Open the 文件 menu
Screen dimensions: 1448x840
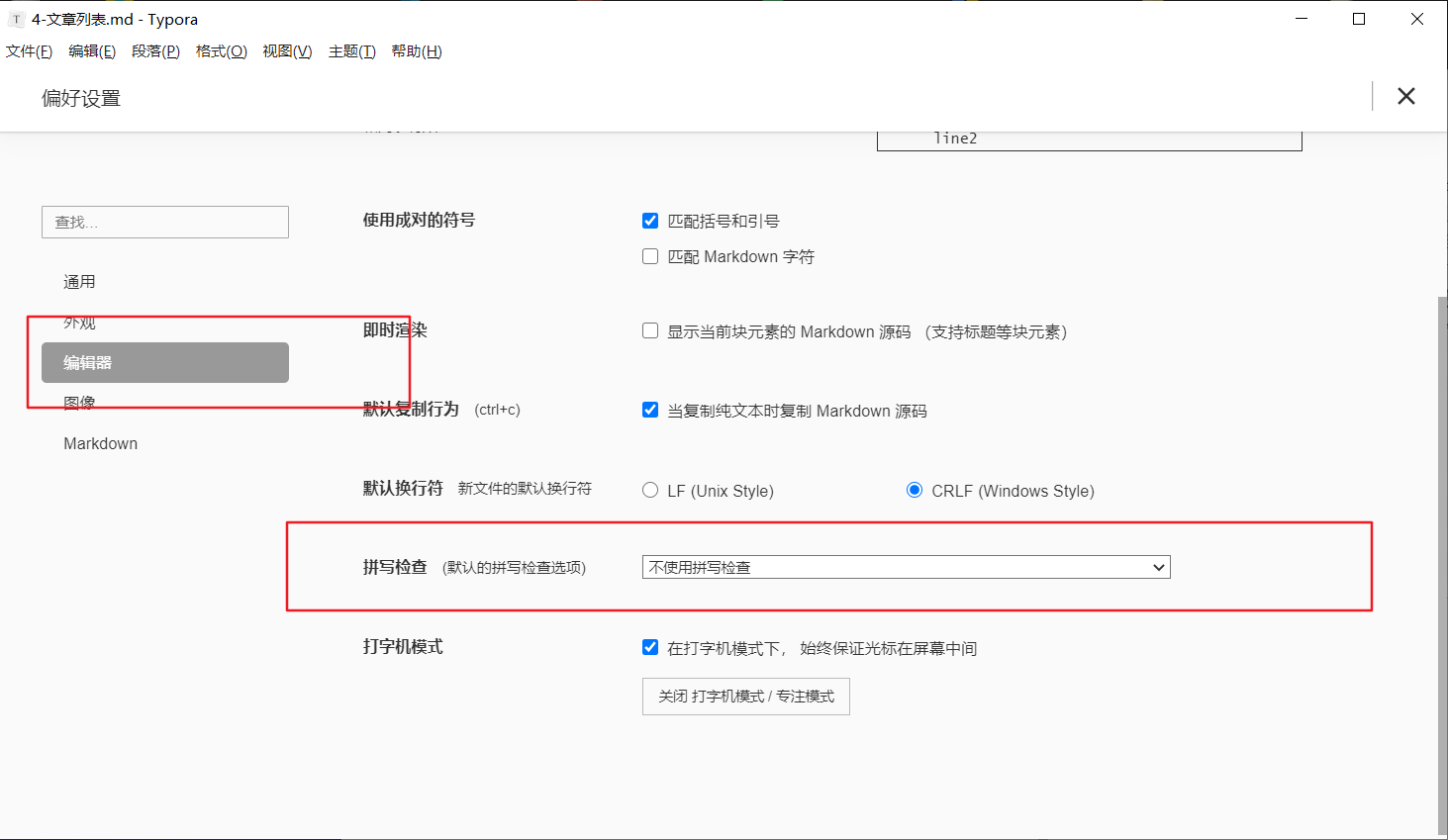coord(29,51)
